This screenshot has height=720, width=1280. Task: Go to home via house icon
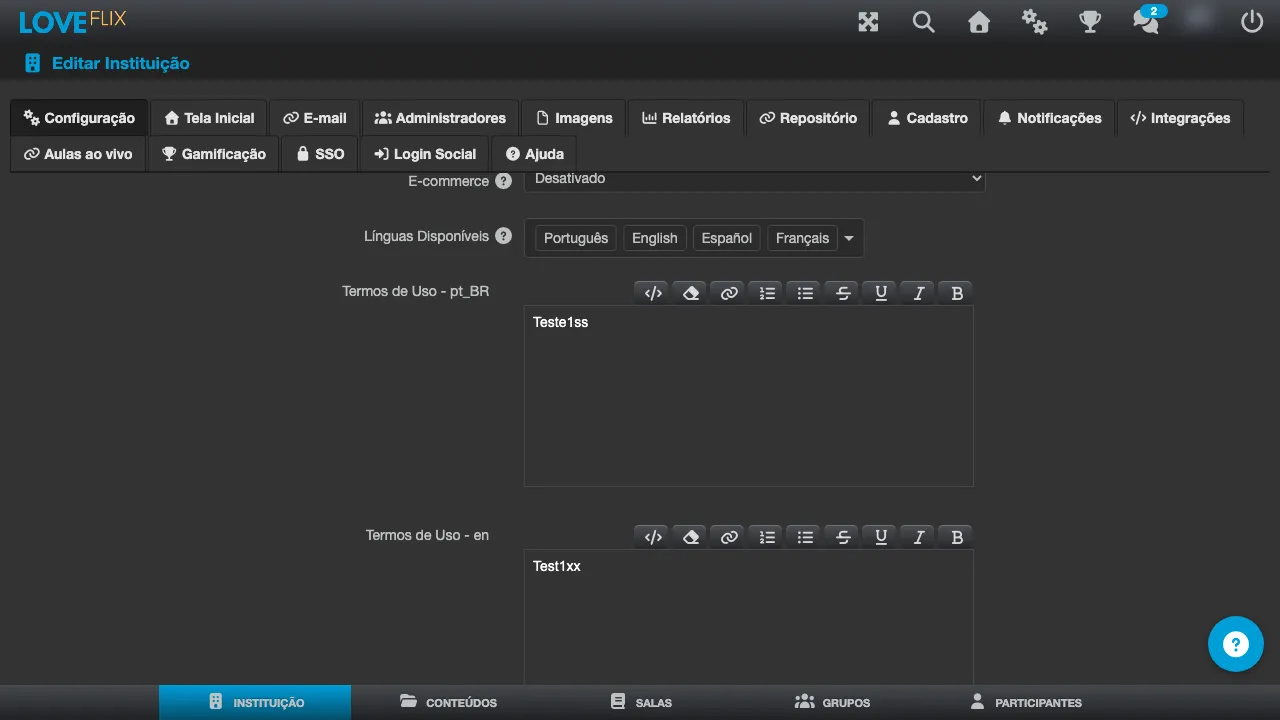coord(979,21)
